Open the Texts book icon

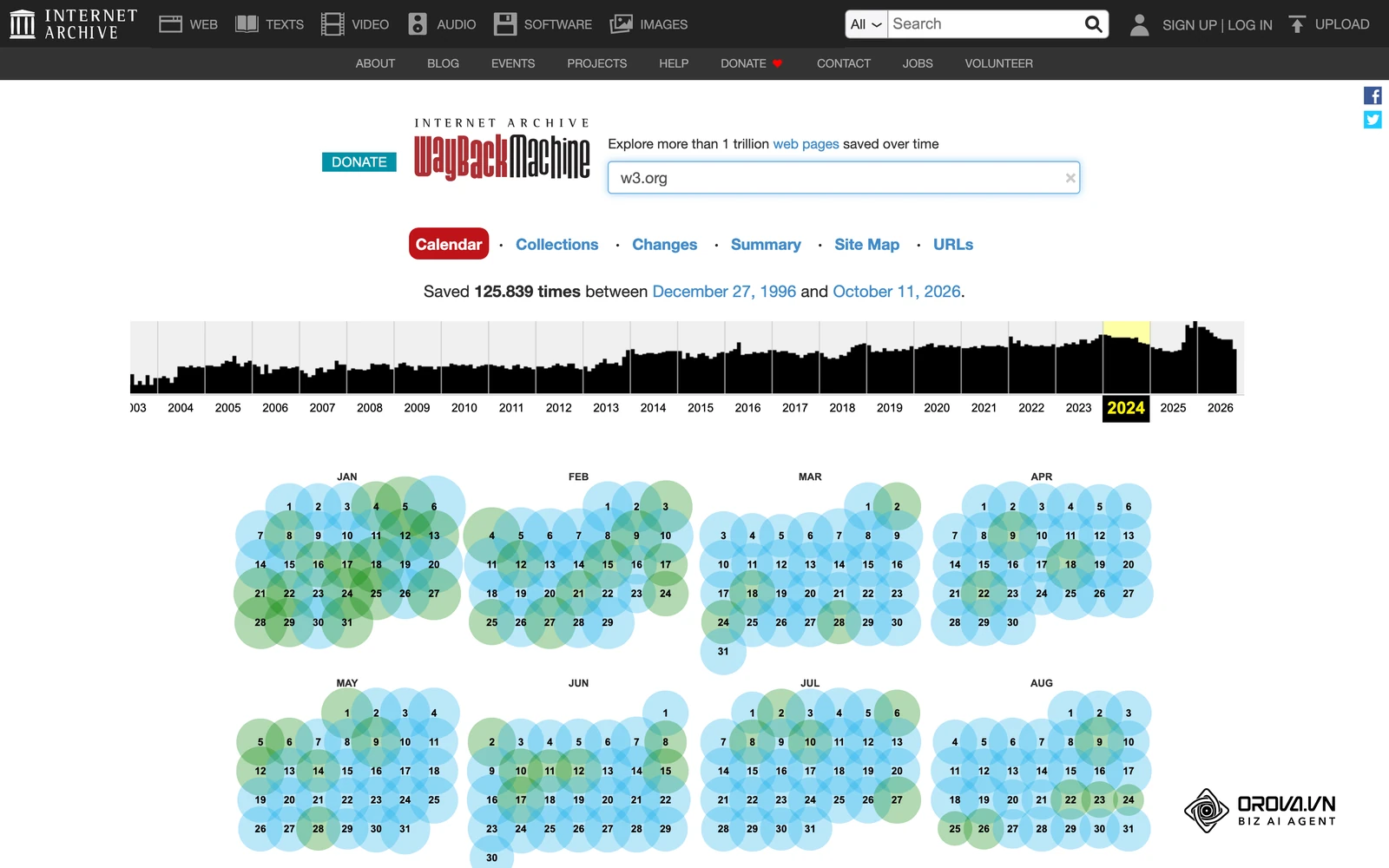click(x=247, y=24)
